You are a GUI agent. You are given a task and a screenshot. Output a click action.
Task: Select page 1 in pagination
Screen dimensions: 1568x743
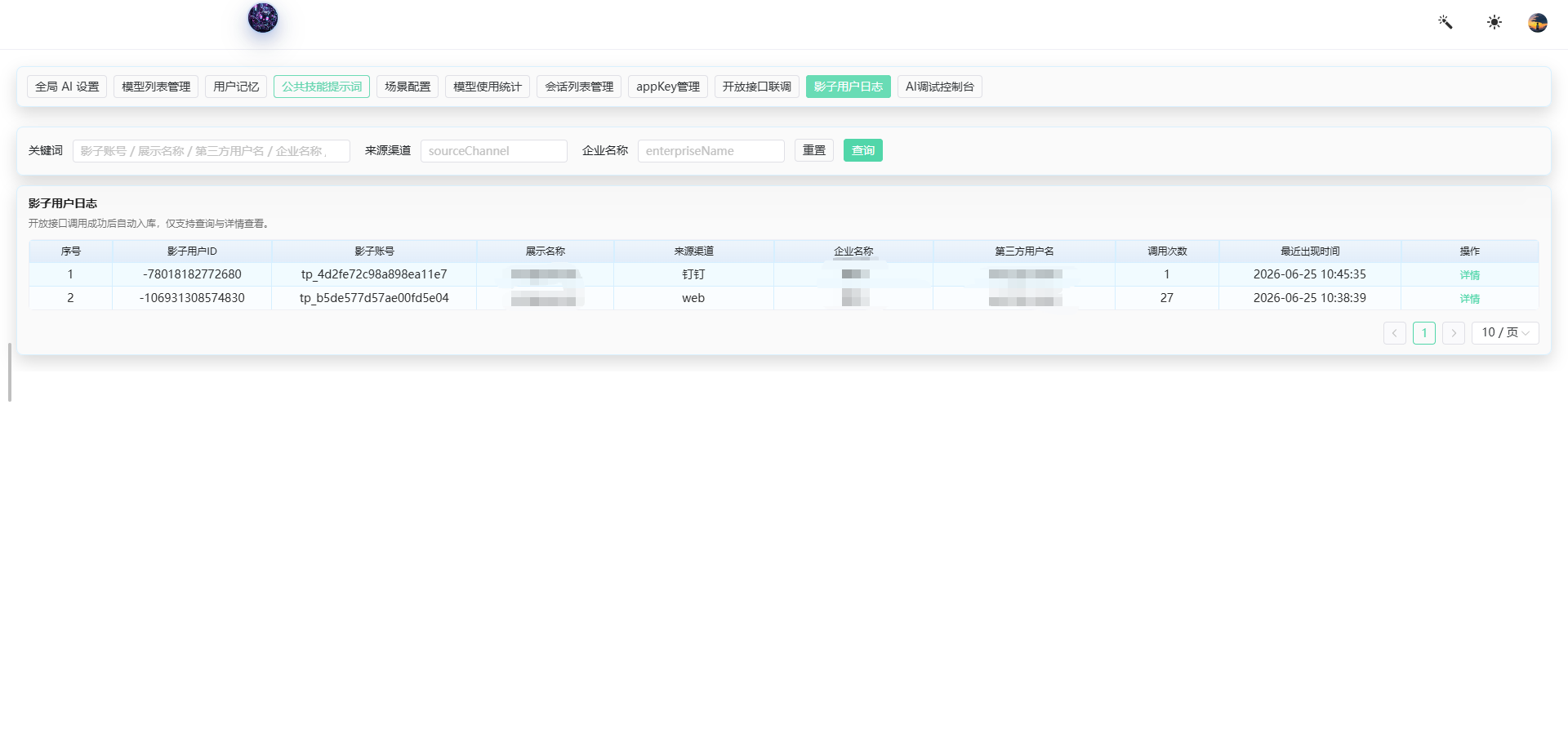coord(1424,333)
